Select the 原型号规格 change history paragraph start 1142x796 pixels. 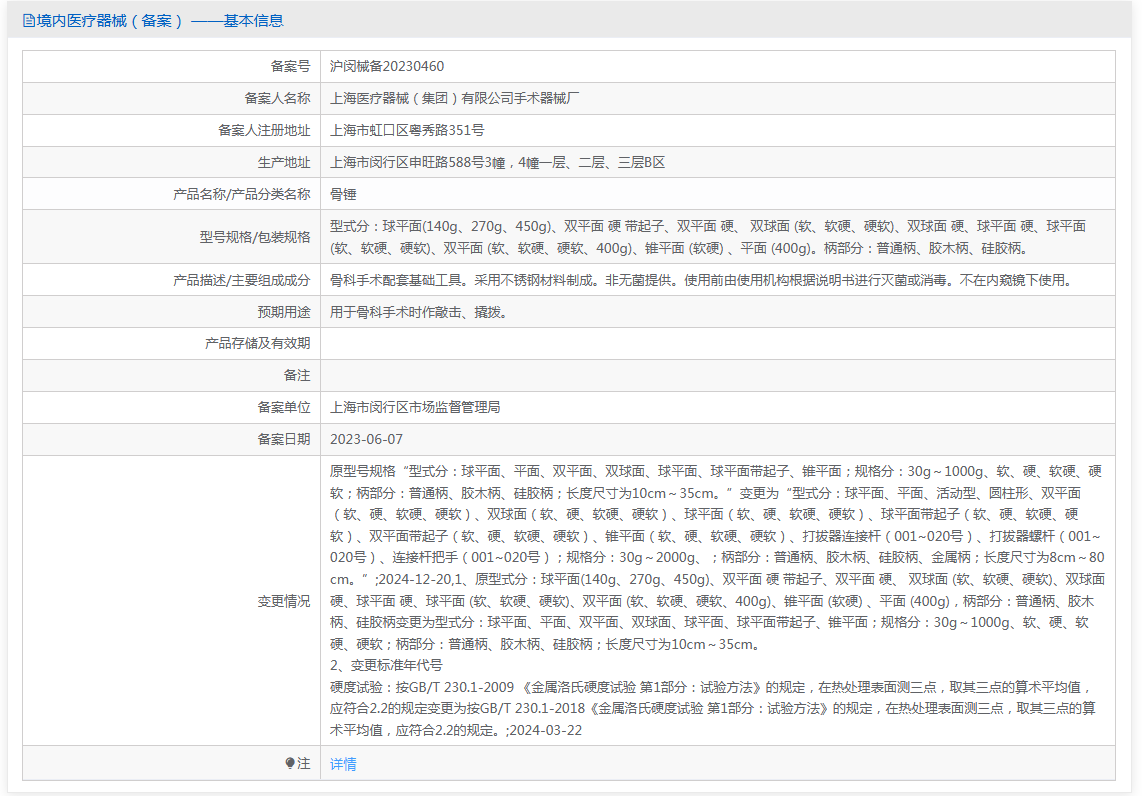tap(363, 471)
